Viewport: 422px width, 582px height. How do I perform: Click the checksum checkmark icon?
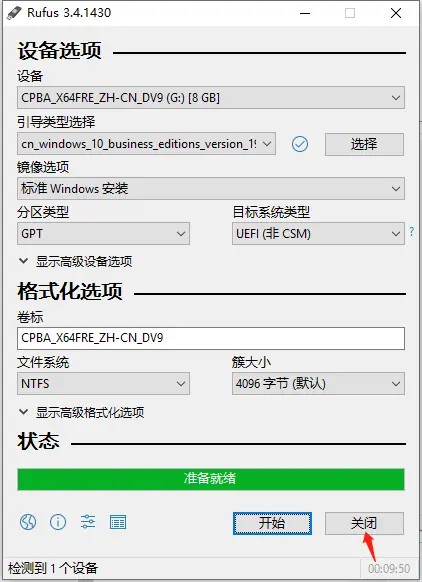pos(300,144)
